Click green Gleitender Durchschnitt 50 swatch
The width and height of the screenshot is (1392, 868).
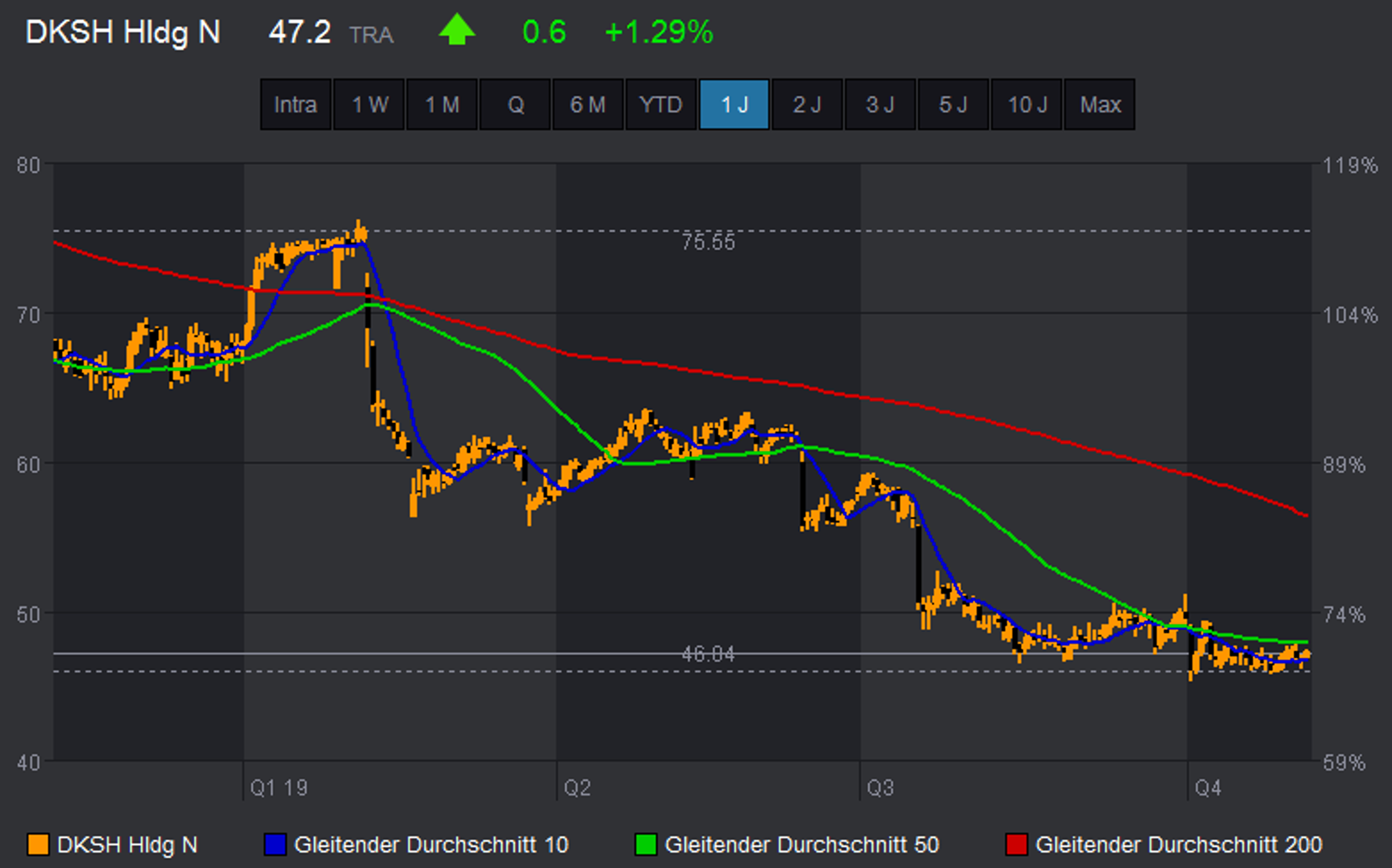click(645, 845)
